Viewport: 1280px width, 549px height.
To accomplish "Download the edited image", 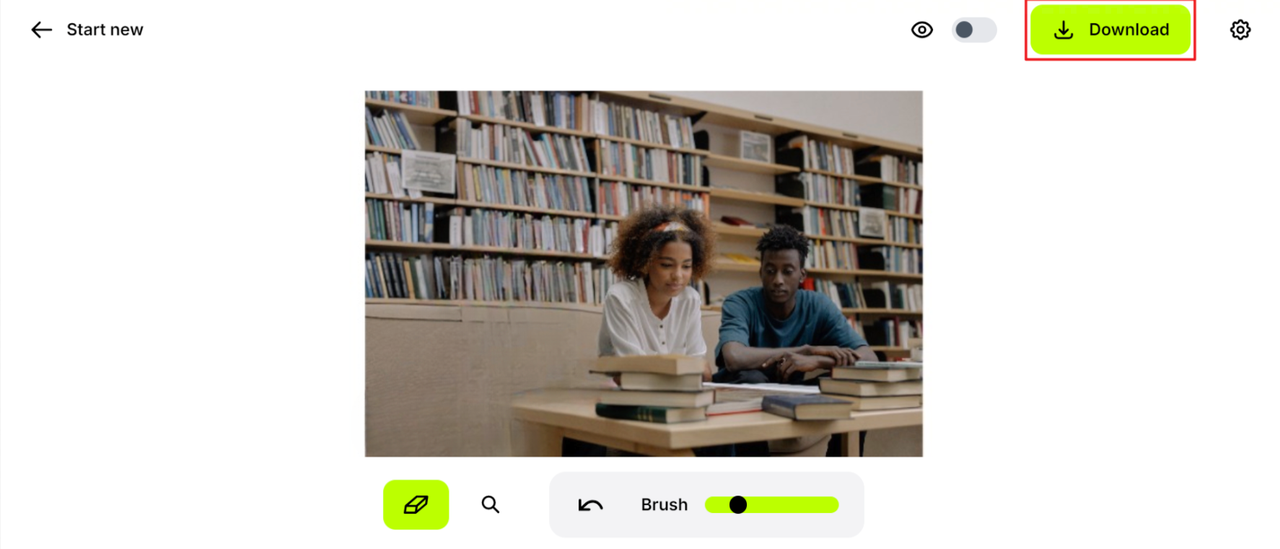I will tap(1111, 30).
